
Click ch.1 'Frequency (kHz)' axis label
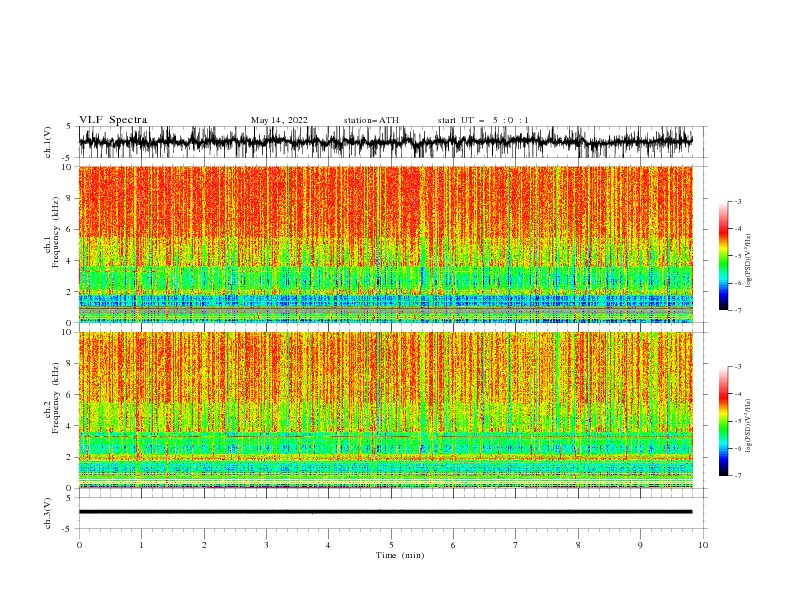tap(56, 233)
